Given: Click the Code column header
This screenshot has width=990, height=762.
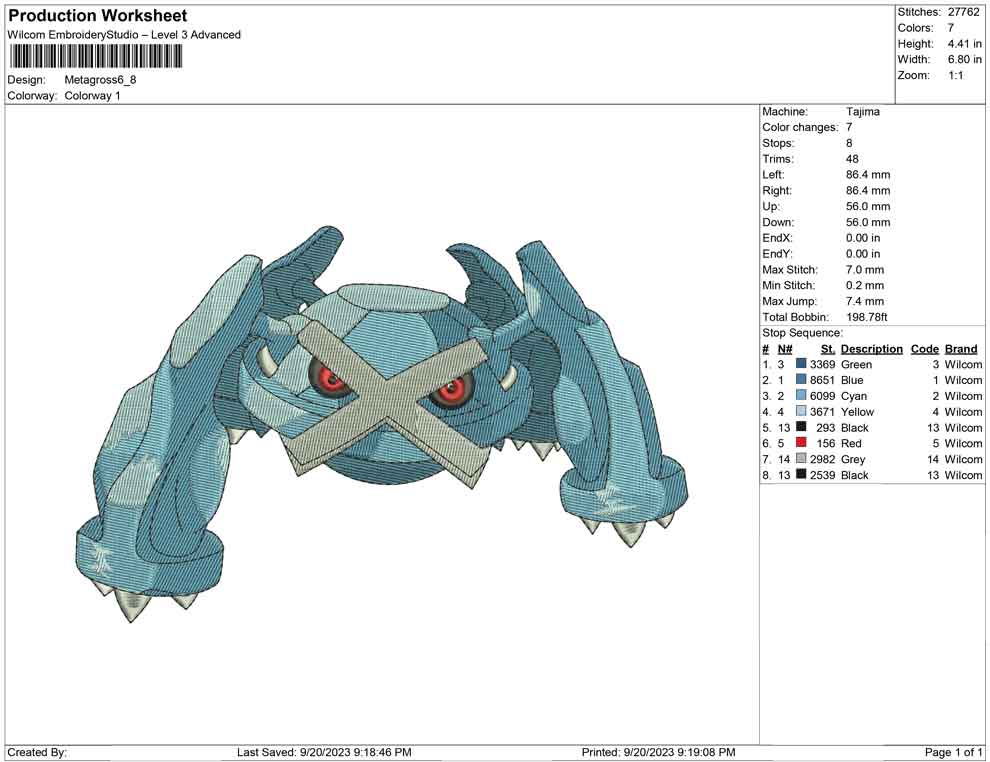Looking at the screenshot, I should [x=925, y=348].
